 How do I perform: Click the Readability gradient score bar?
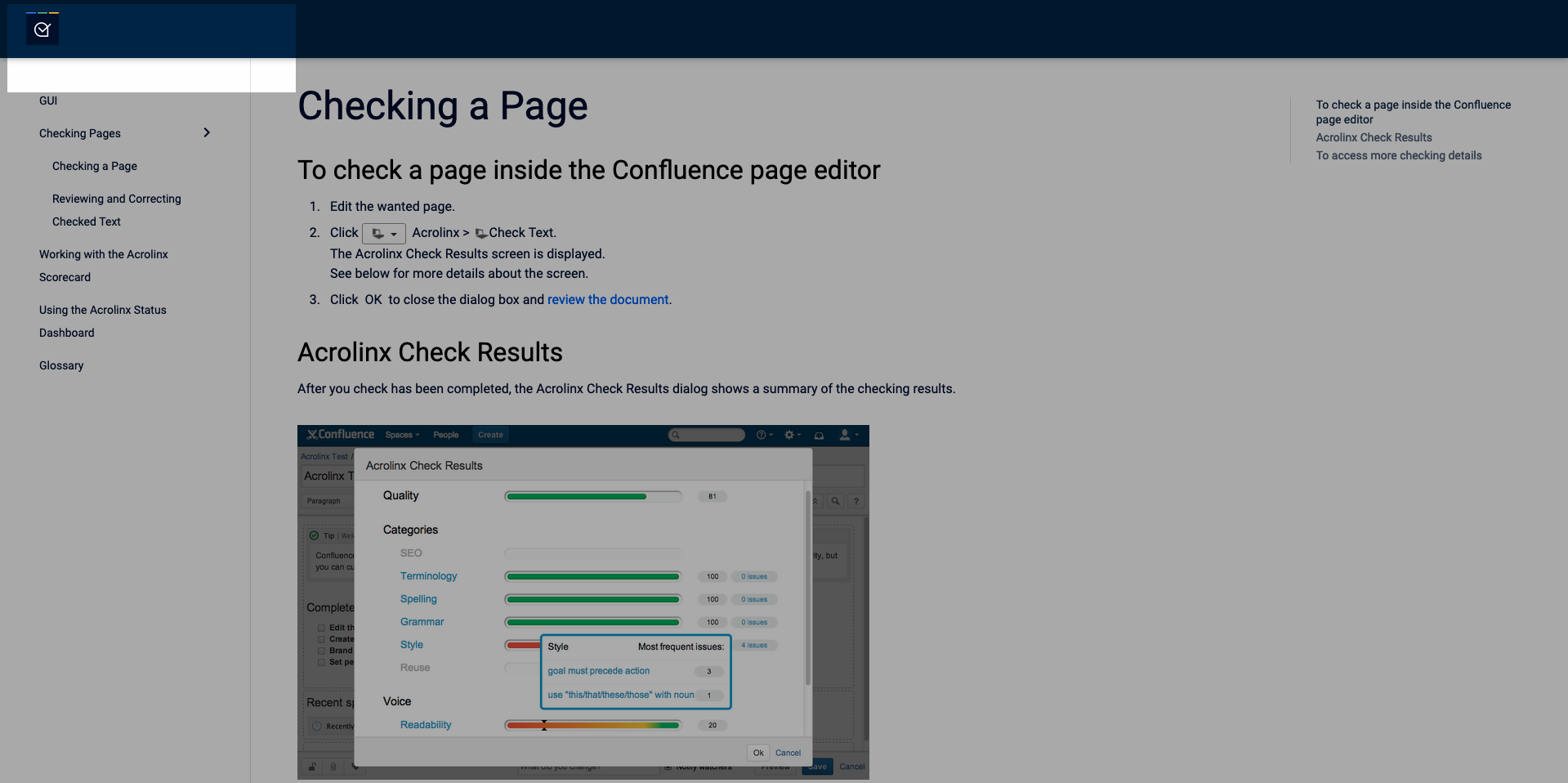pos(592,725)
